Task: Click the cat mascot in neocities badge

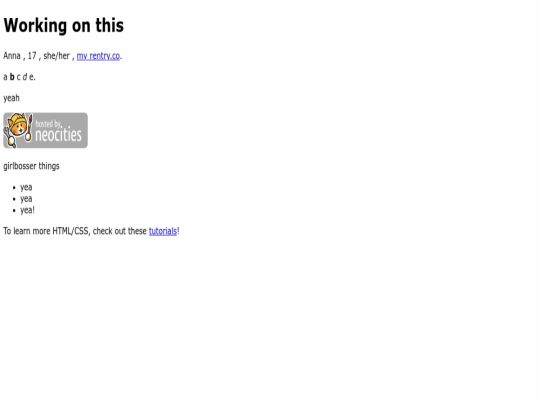Action: click(x=18, y=126)
